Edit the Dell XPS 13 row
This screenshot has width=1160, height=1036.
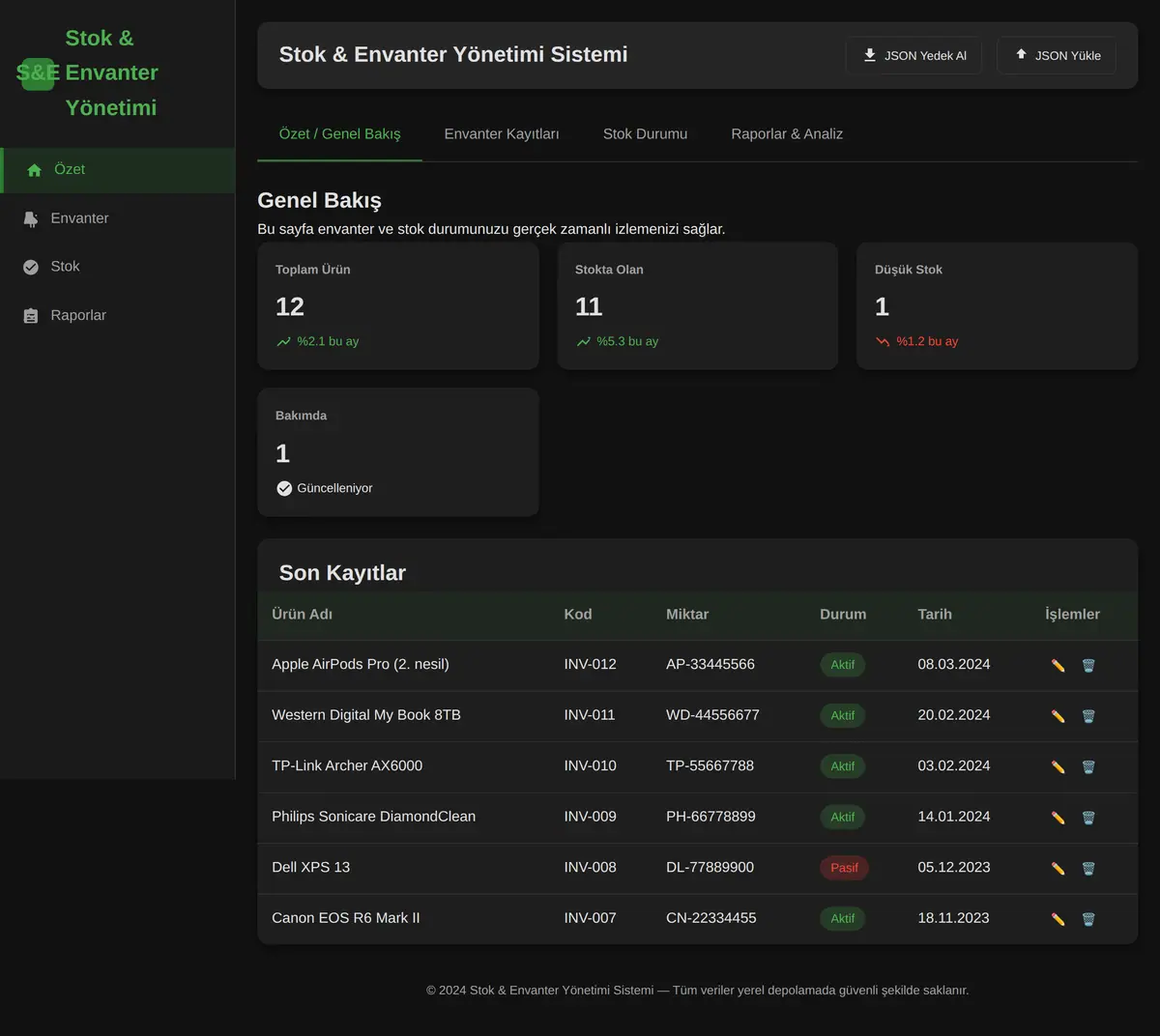(1058, 868)
